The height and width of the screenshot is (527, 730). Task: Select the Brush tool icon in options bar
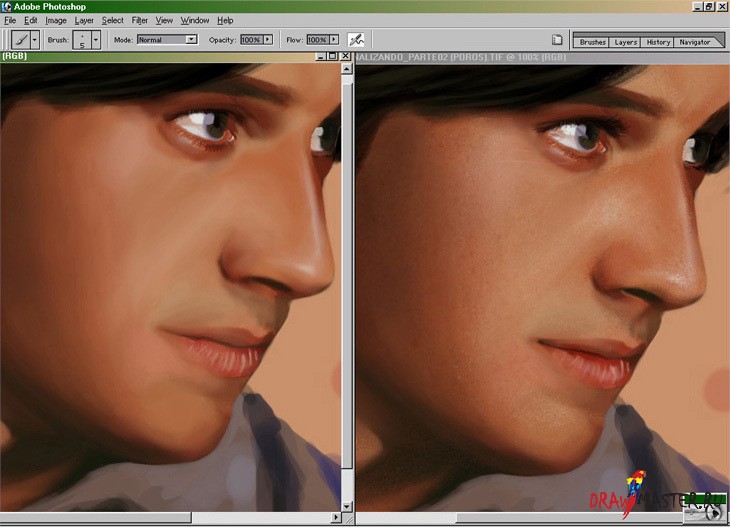20,40
